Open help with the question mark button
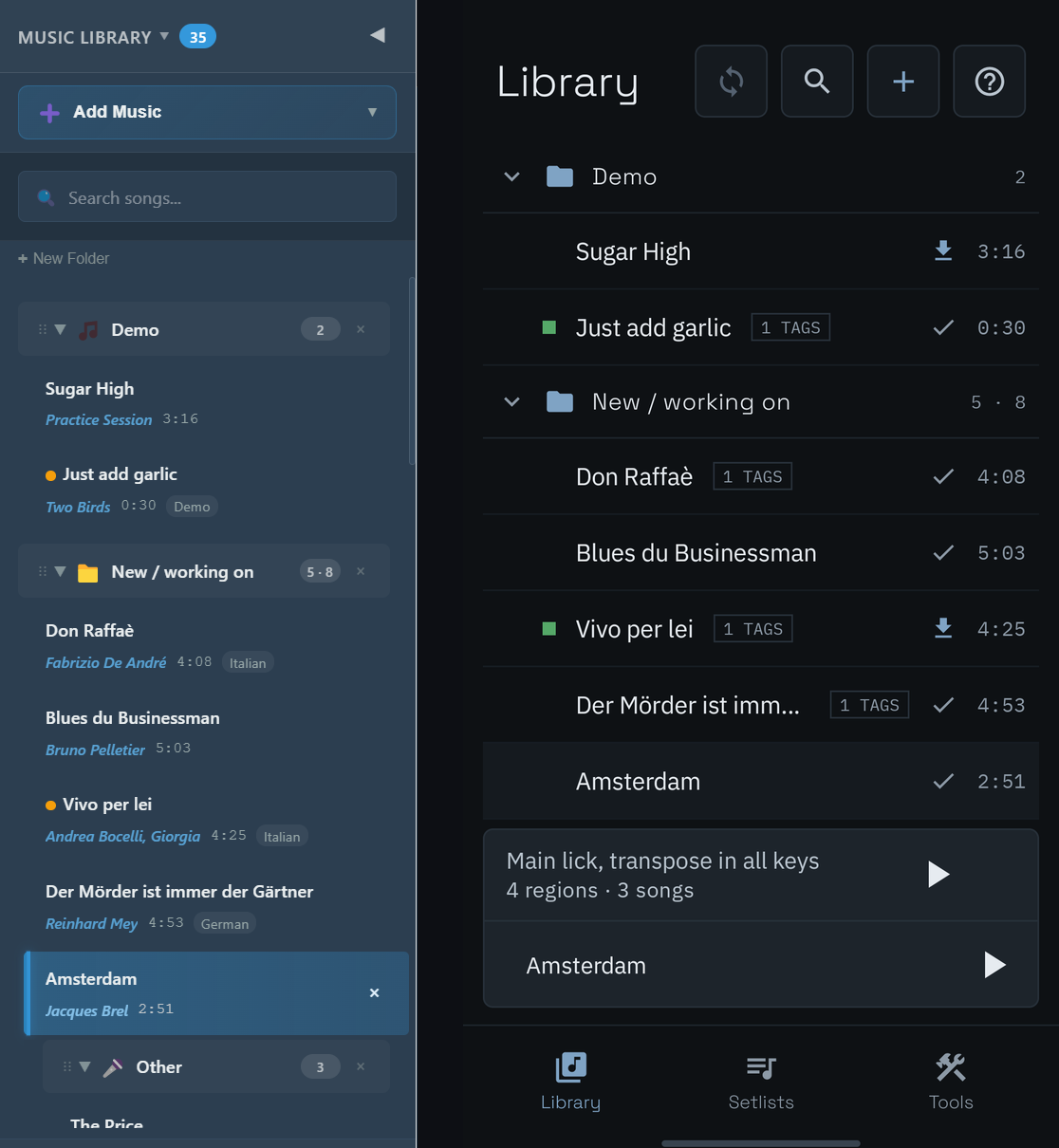The height and width of the screenshot is (1148, 1059). click(990, 82)
